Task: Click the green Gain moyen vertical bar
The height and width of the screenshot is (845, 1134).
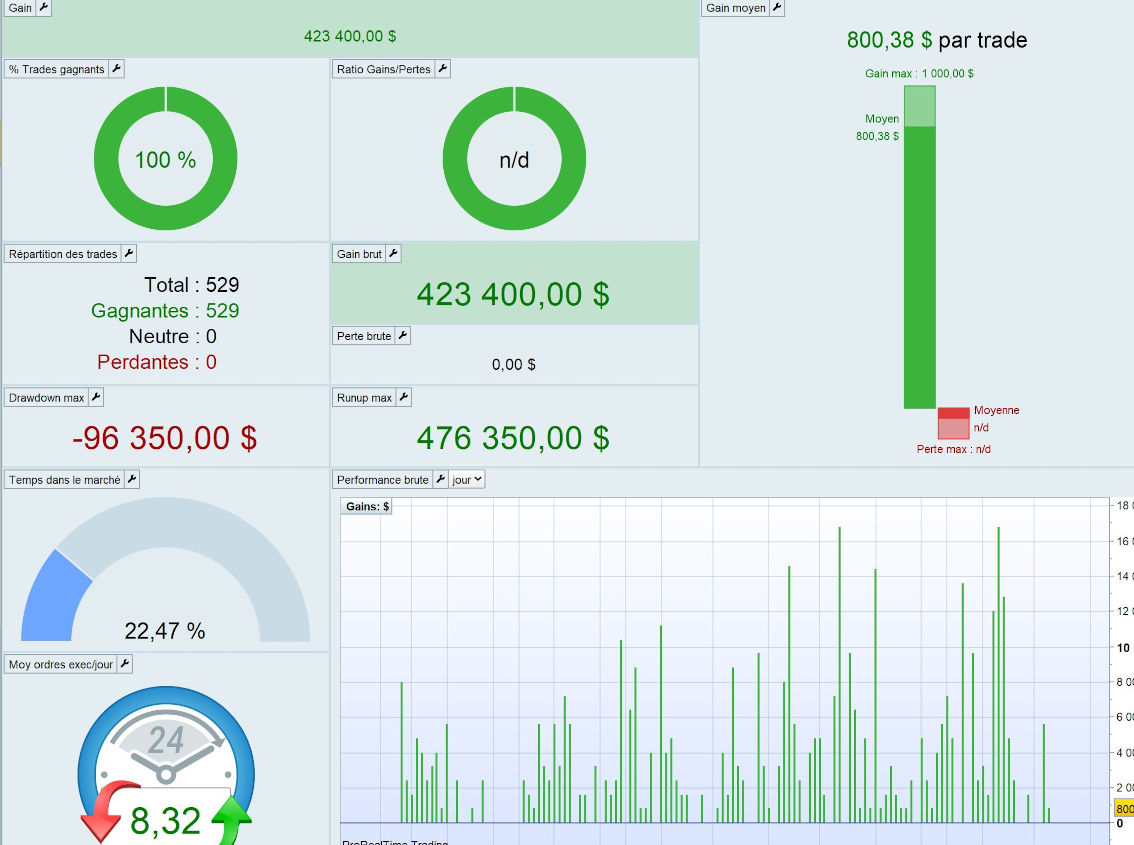Action: tap(919, 247)
